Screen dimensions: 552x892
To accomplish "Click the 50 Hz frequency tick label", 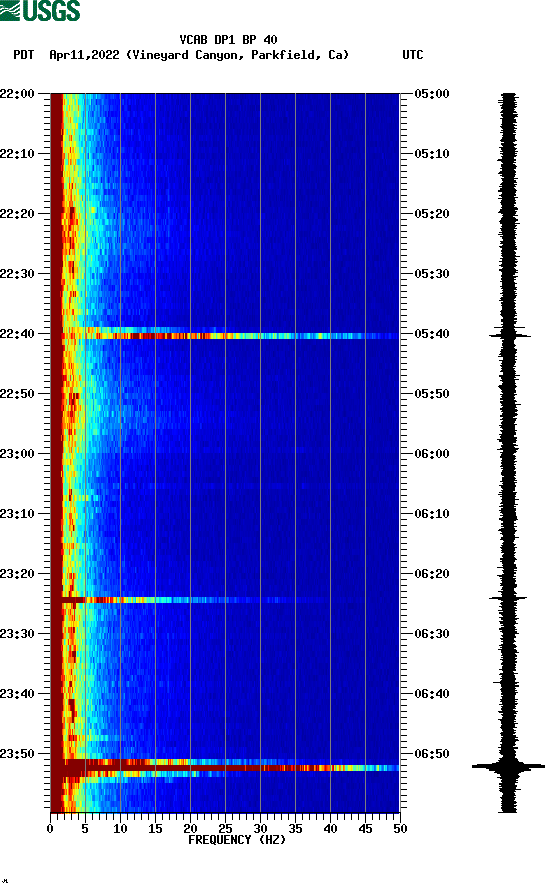I will pos(400,829).
